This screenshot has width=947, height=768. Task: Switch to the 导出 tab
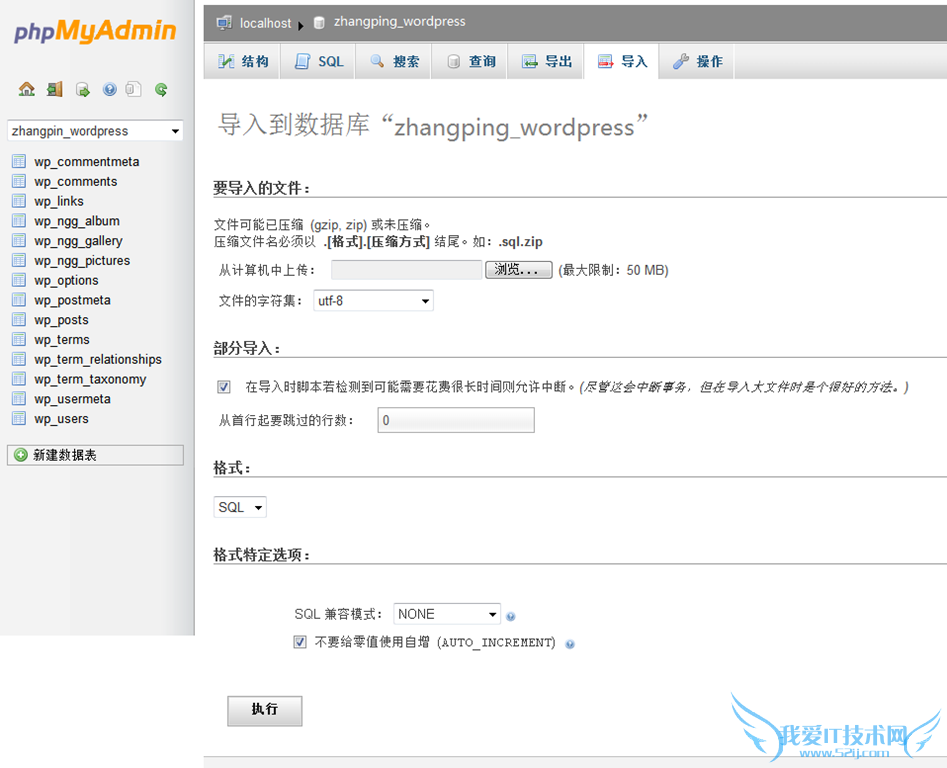546,61
